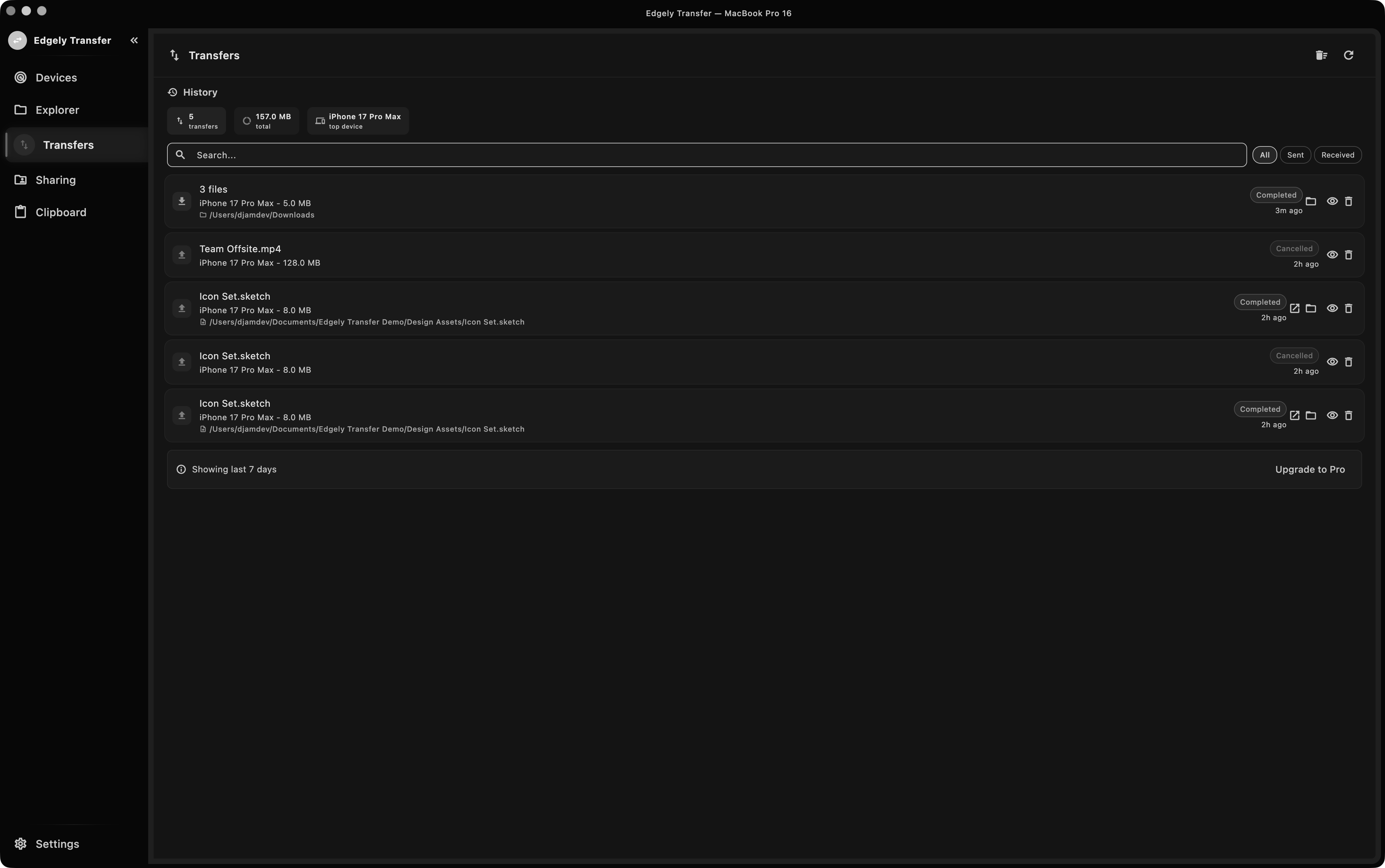The height and width of the screenshot is (868, 1385).
Task: Select the All filter
Action: (1264, 155)
